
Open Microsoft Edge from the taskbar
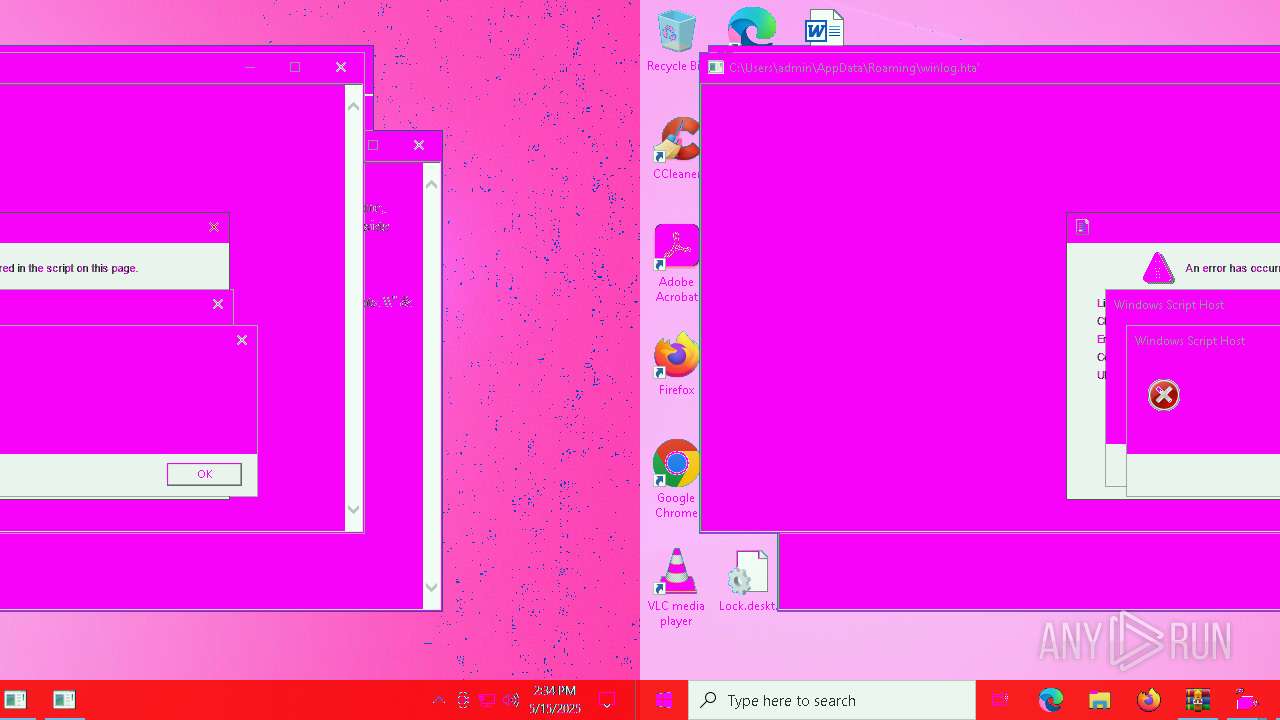(x=1050, y=700)
